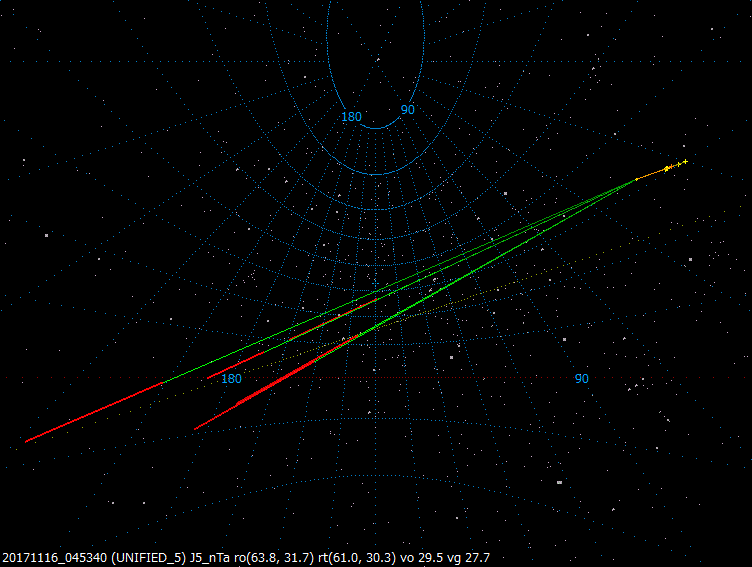Select the thick lowest red meteor trail
The height and width of the screenshot is (567, 752).
point(276,382)
